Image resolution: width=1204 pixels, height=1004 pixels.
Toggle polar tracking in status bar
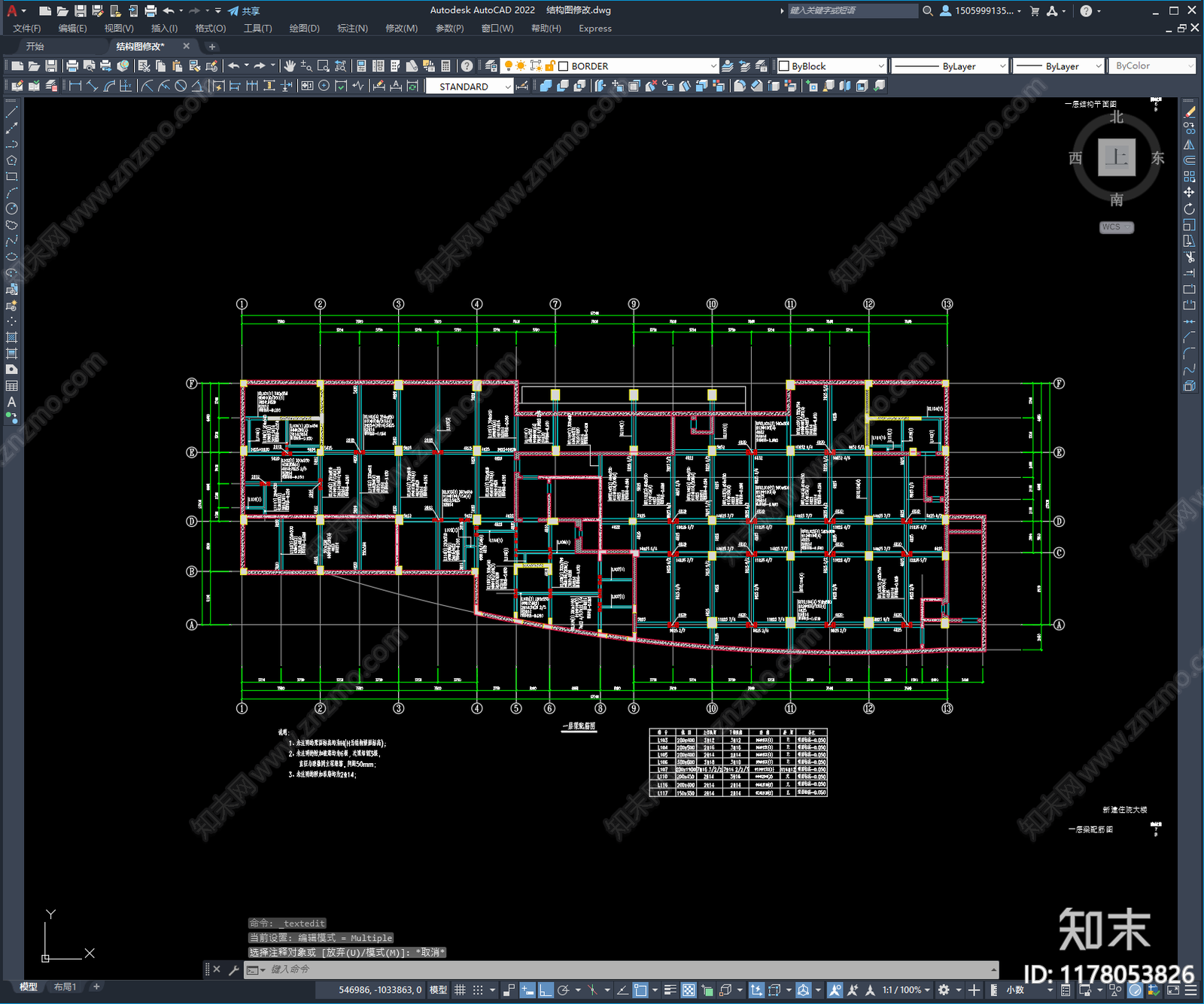[x=564, y=990]
